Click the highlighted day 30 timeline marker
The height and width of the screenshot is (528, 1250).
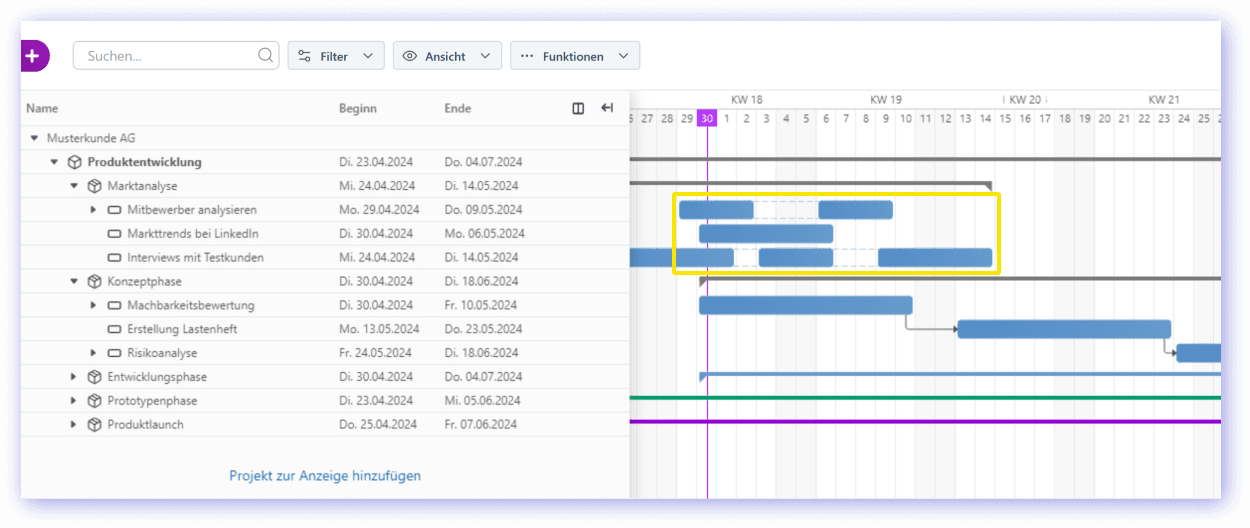pyautogui.click(x=707, y=118)
